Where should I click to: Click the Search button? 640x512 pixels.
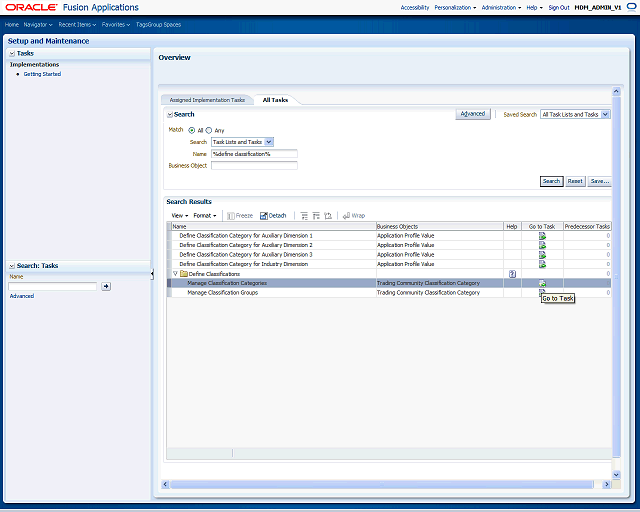point(551,181)
